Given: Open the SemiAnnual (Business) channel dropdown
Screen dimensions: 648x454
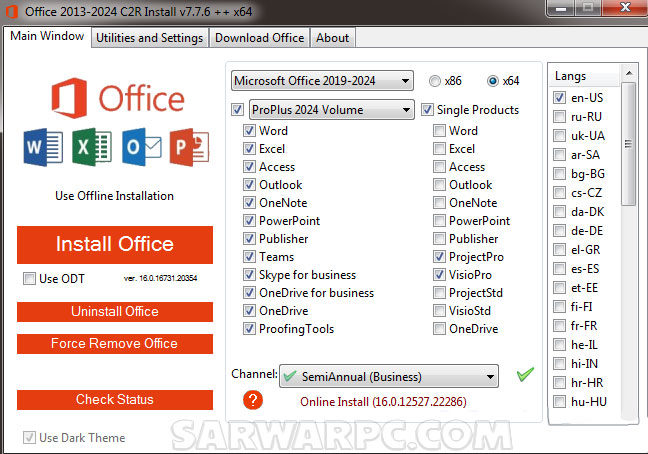Looking at the screenshot, I should (389, 376).
